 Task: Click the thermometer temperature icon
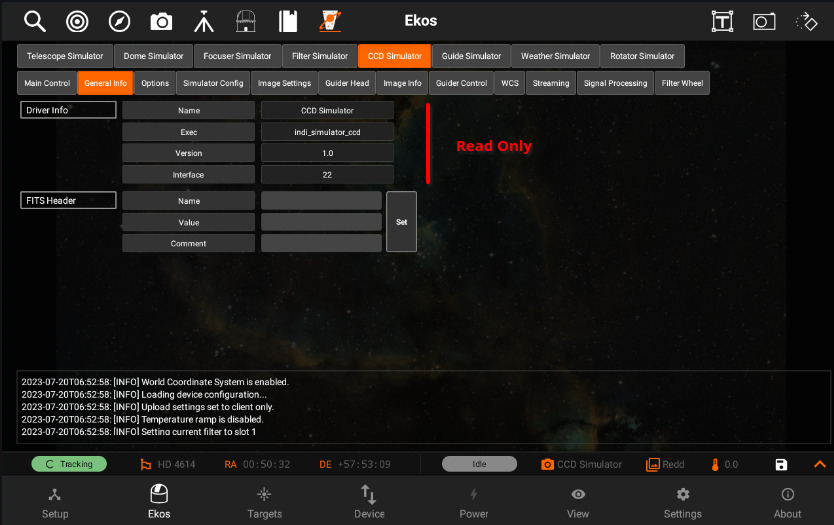(715, 464)
